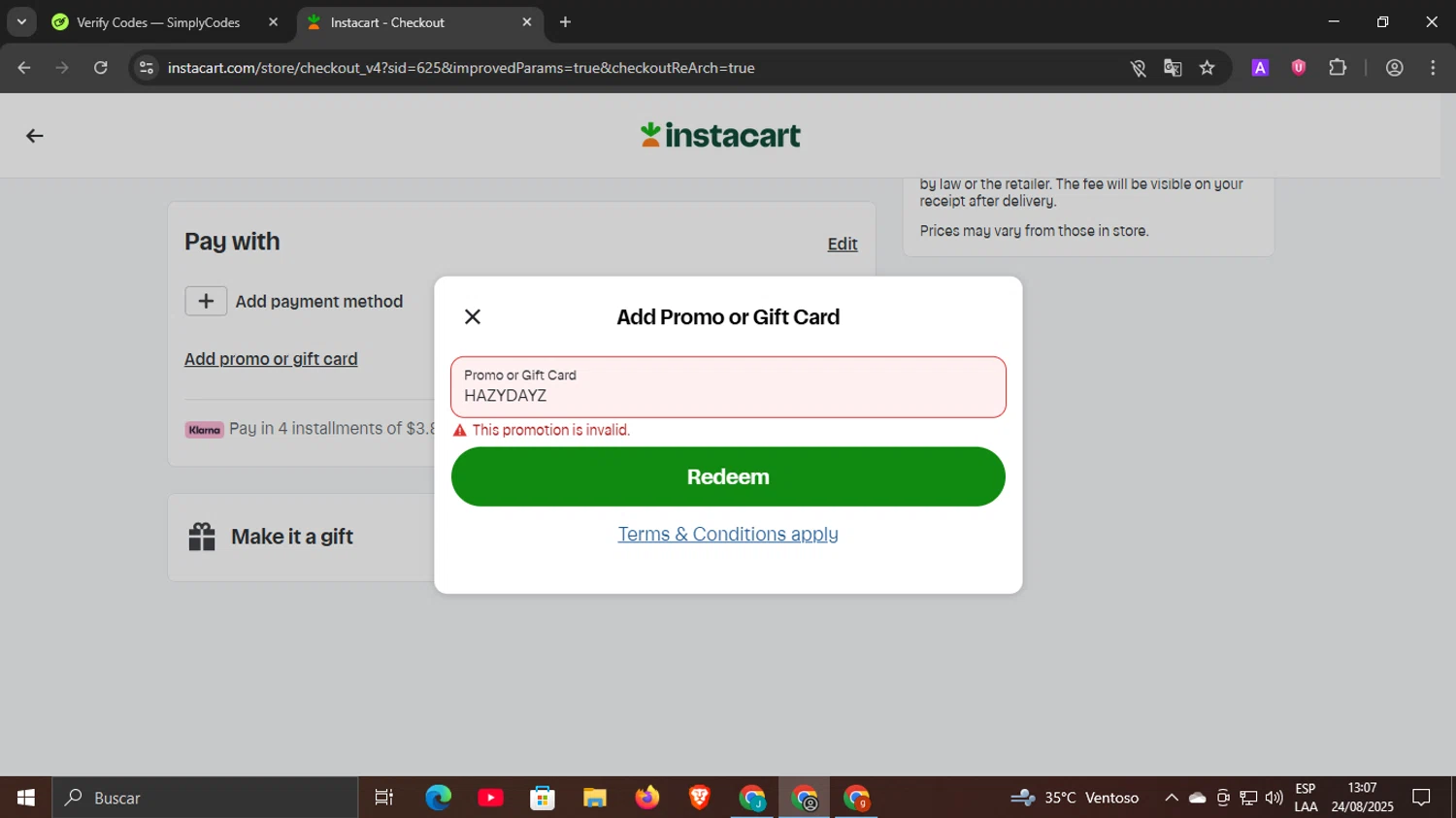Close the Instacart - Checkout tab
Viewport: 1456px width, 818px height.
click(527, 22)
